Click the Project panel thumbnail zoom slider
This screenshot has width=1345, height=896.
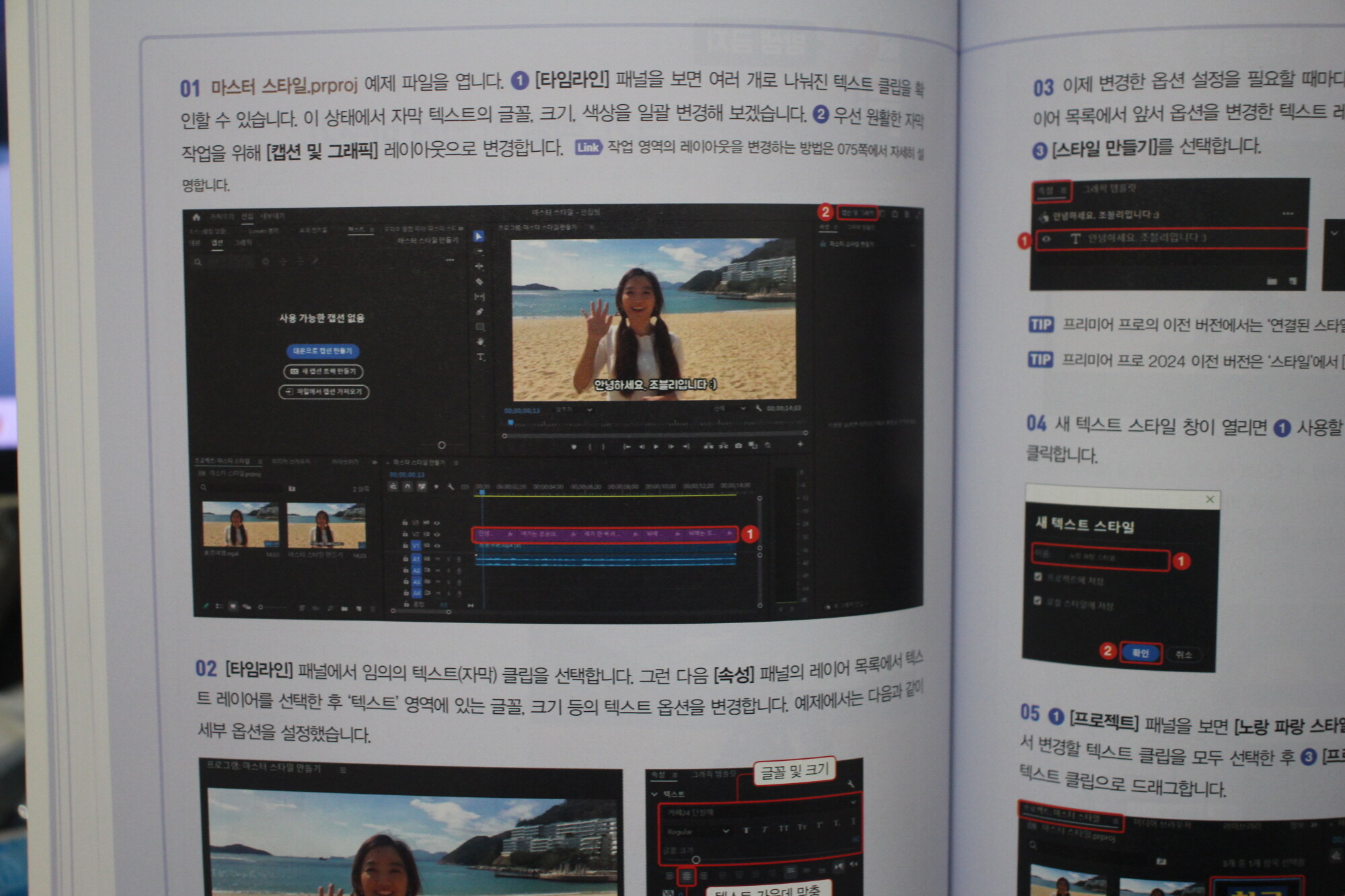pos(261,608)
